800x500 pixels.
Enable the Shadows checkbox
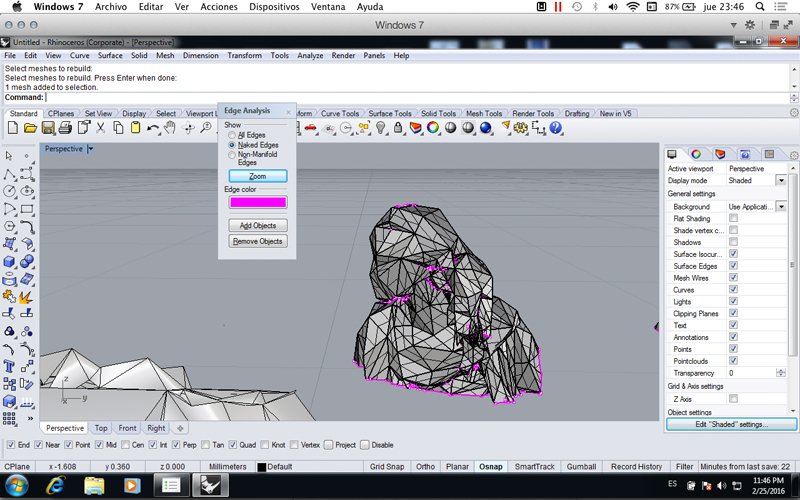[733, 242]
